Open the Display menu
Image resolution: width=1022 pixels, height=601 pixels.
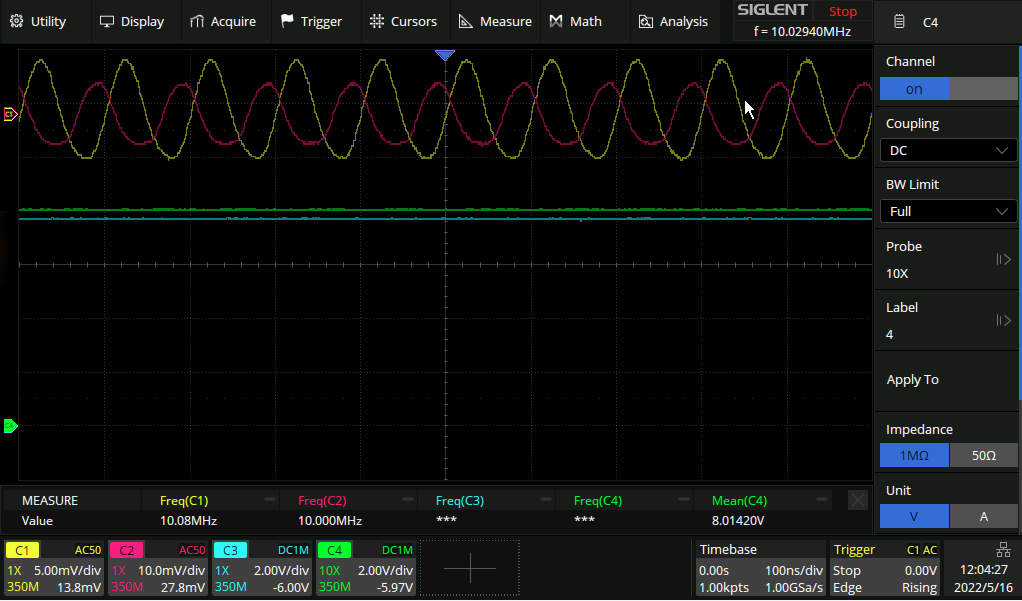(x=131, y=21)
